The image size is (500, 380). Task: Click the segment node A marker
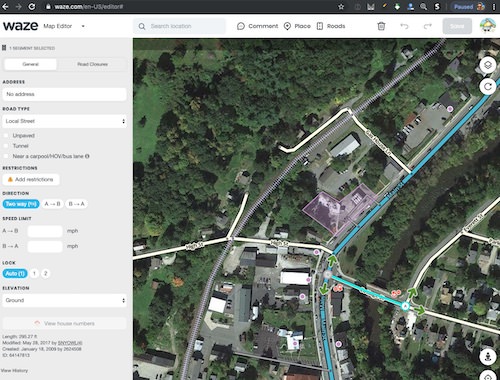[x=405, y=306]
